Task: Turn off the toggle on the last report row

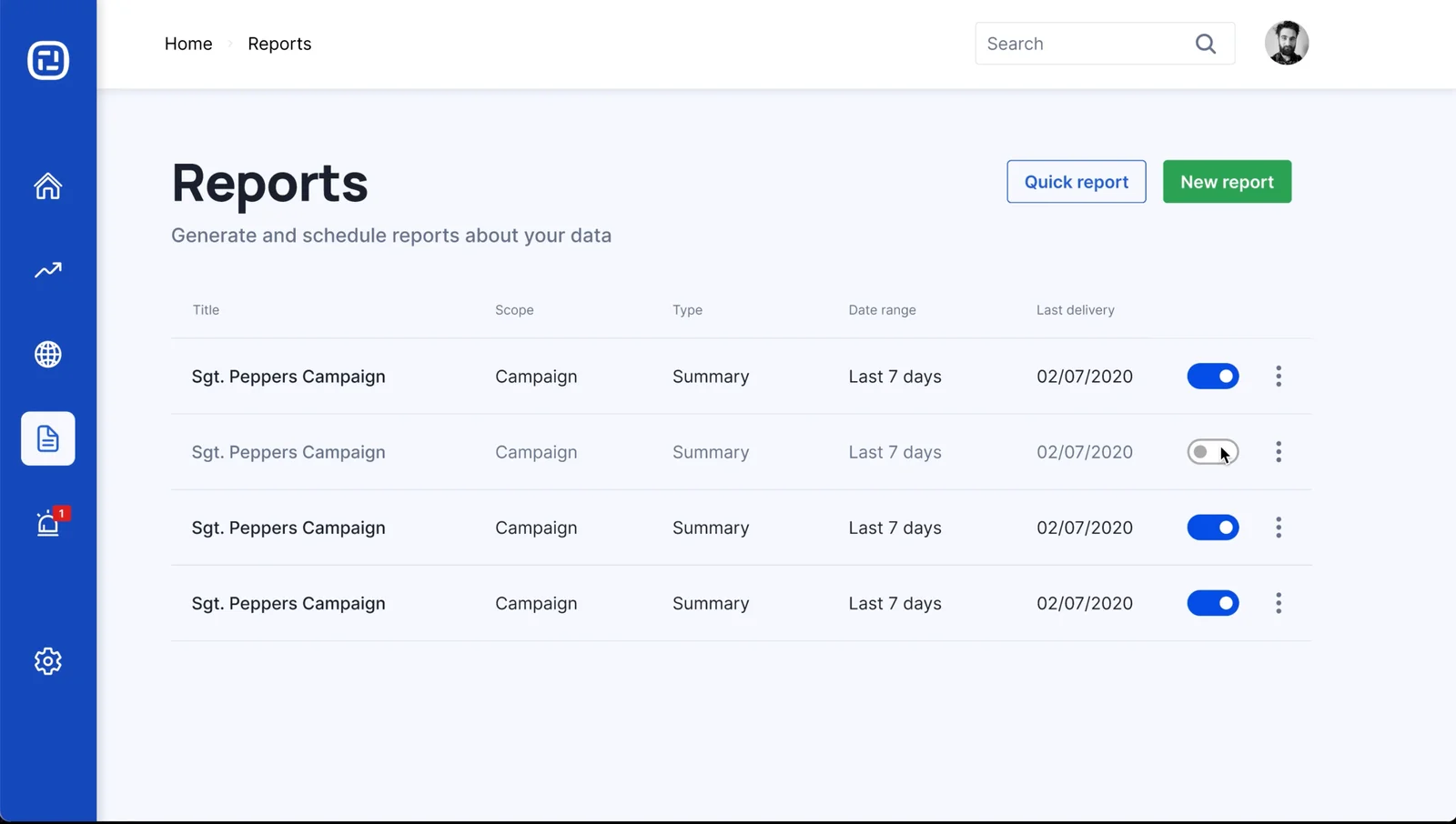Action: (1212, 603)
